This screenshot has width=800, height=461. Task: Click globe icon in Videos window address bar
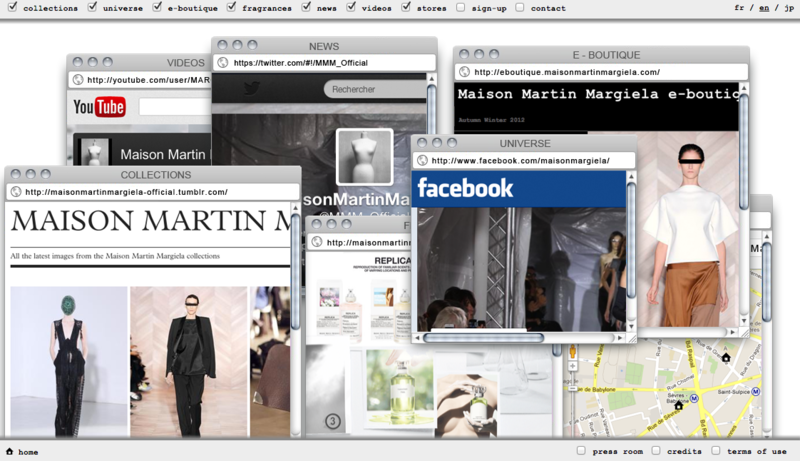click(x=78, y=80)
